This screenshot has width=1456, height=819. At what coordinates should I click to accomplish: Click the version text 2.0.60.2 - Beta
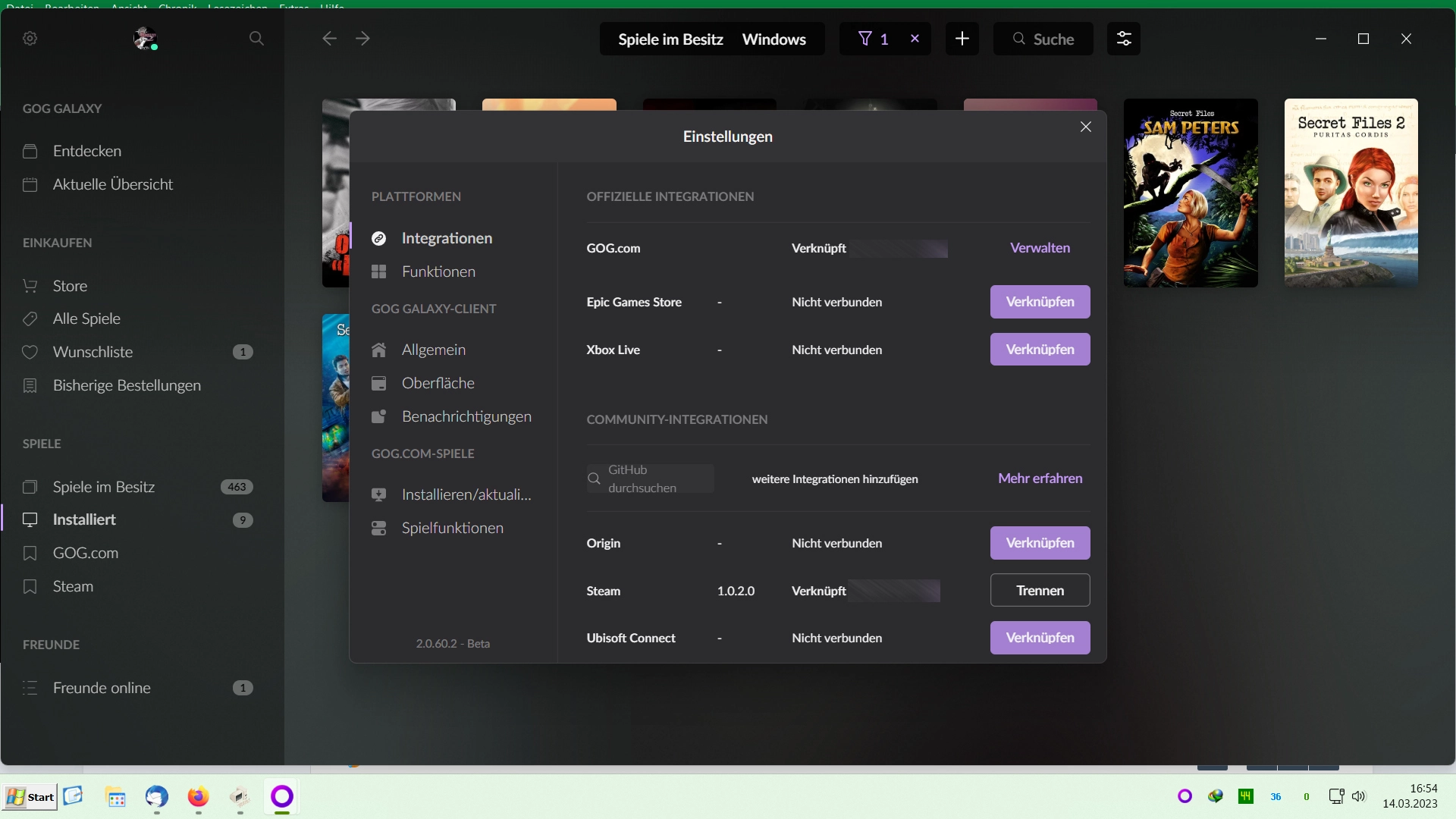click(453, 644)
